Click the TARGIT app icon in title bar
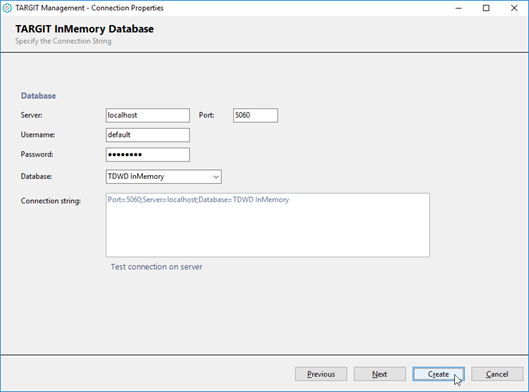The width and height of the screenshot is (529, 392). coord(7,8)
